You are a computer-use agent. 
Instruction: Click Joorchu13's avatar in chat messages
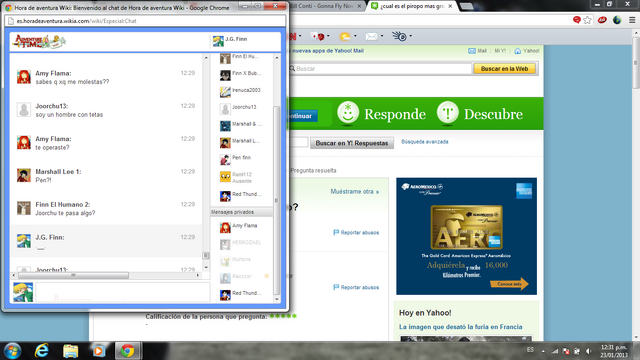tap(24, 109)
